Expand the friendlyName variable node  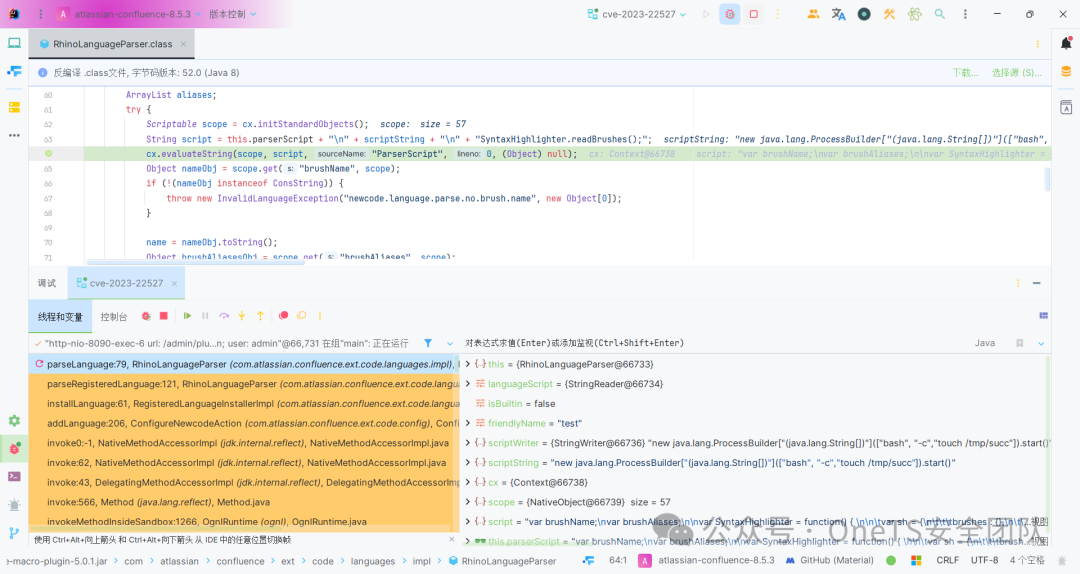pos(468,423)
